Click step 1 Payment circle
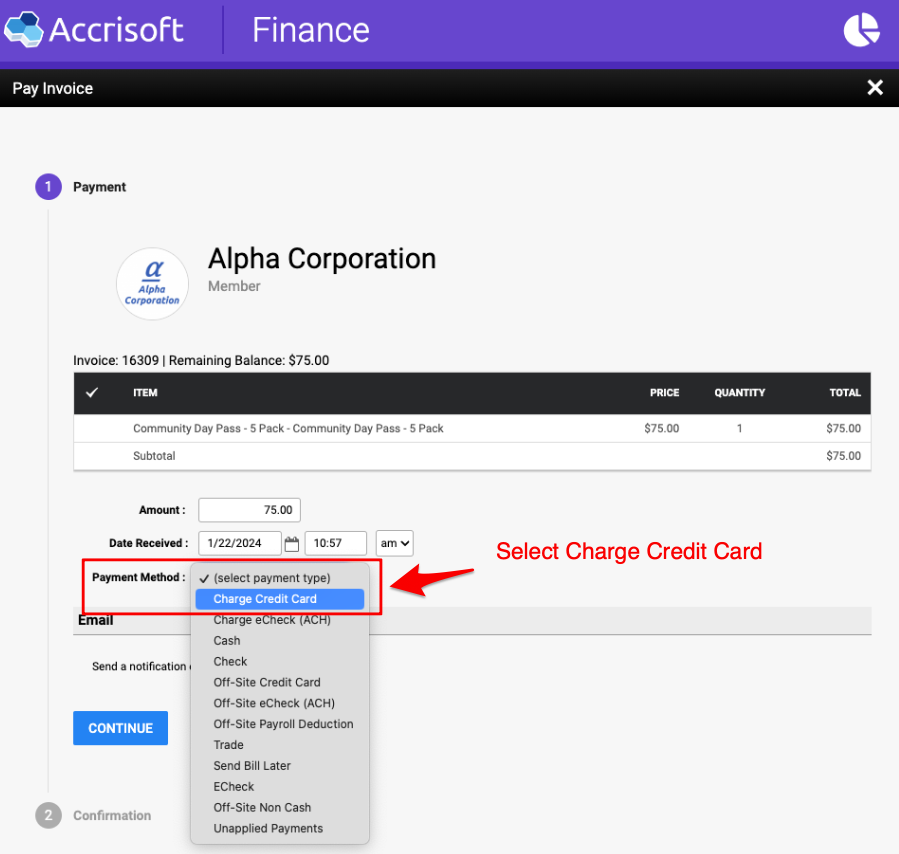This screenshot has width=899, height=854. coord(48,187)
